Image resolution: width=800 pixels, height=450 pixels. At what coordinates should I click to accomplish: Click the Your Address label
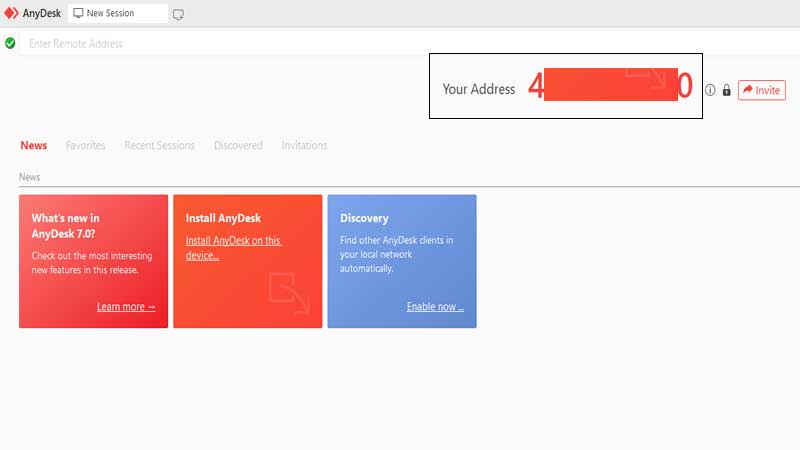pyautogui.click(x=479, y=89)
